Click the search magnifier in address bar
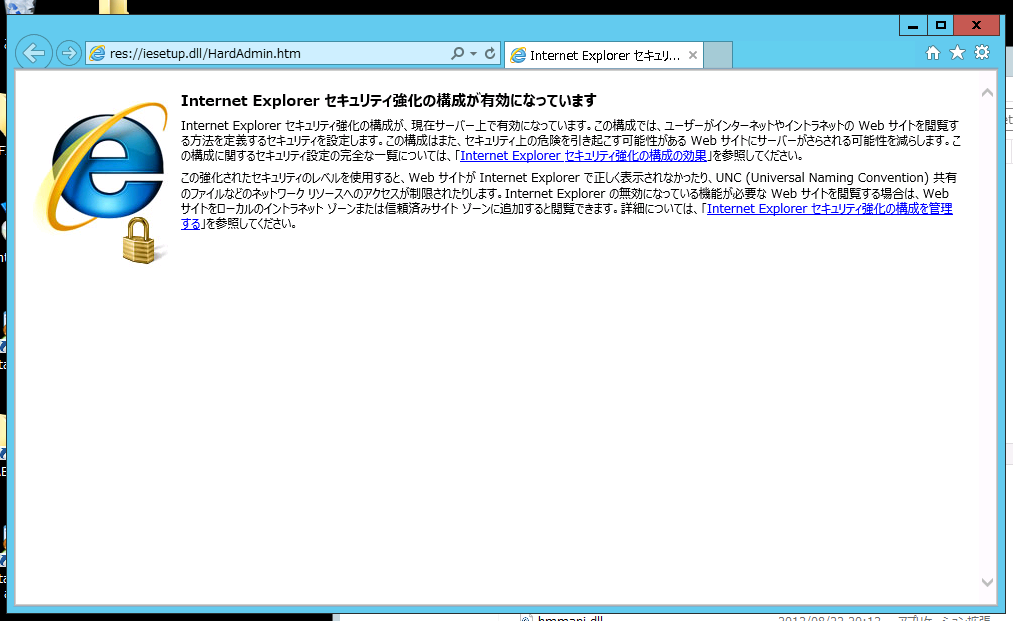Viewport: 1013px width, 621px height. coord(457,54)
